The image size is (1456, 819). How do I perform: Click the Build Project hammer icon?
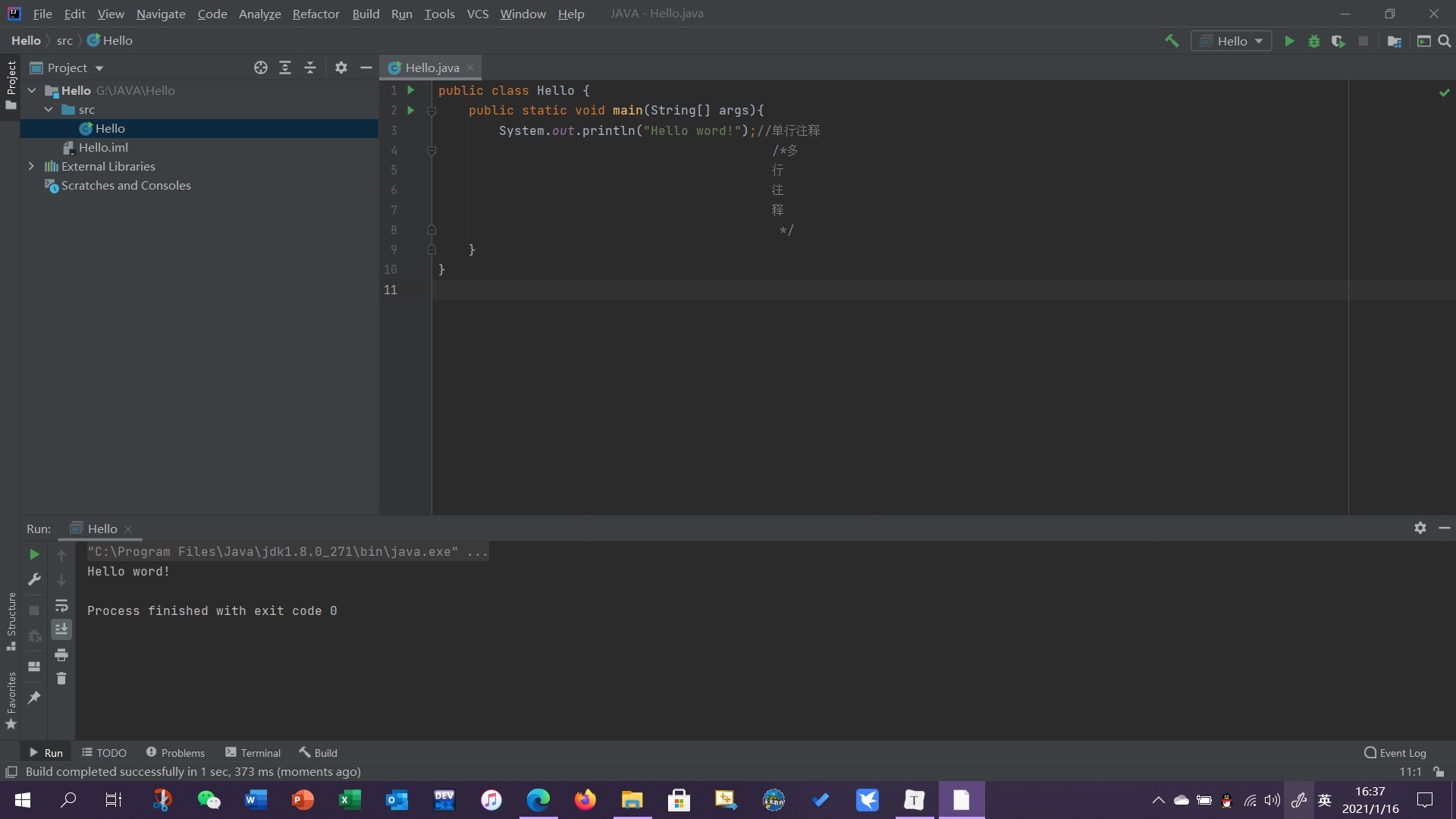[x=1172, y=41]
